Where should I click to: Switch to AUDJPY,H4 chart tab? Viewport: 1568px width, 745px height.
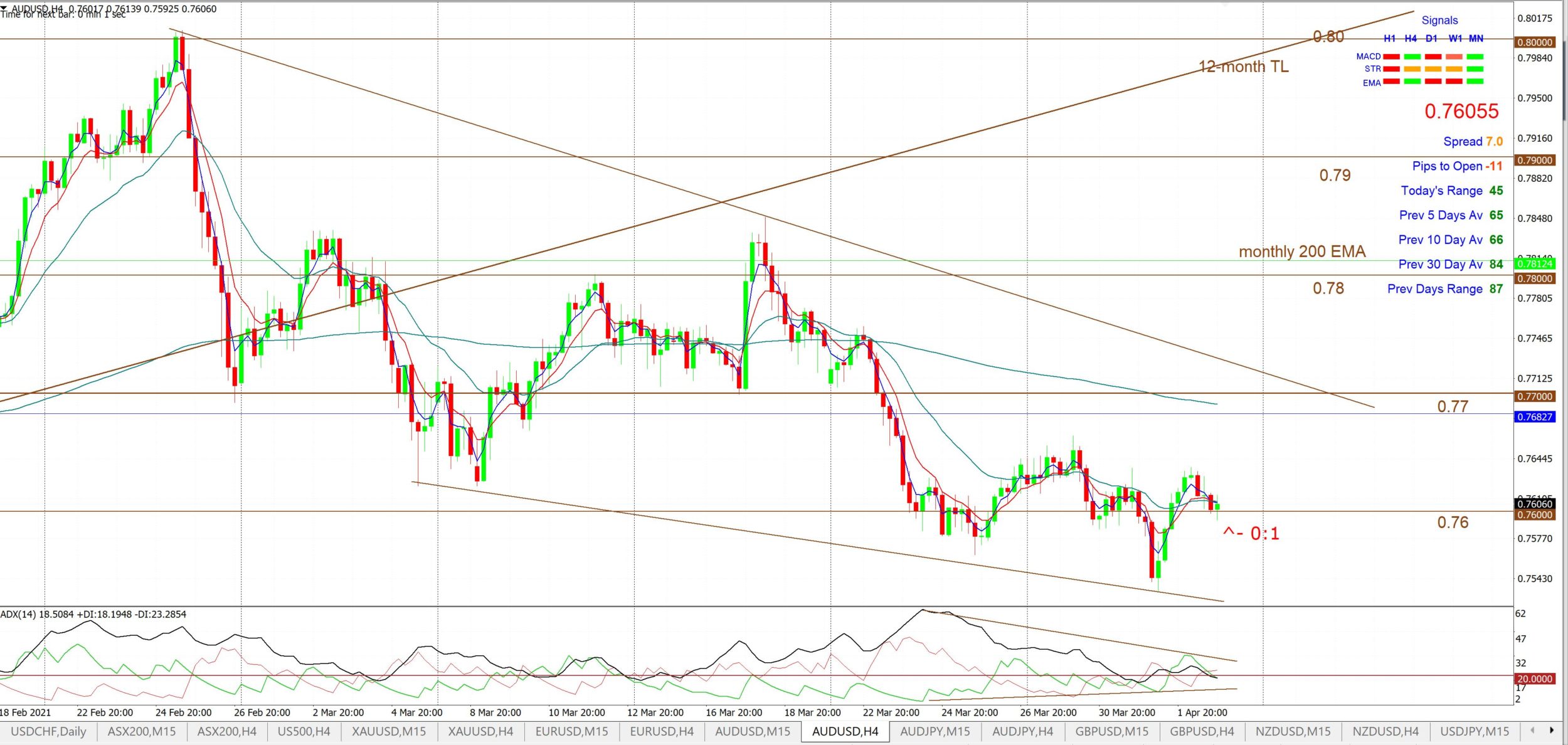click(1023, 731)
